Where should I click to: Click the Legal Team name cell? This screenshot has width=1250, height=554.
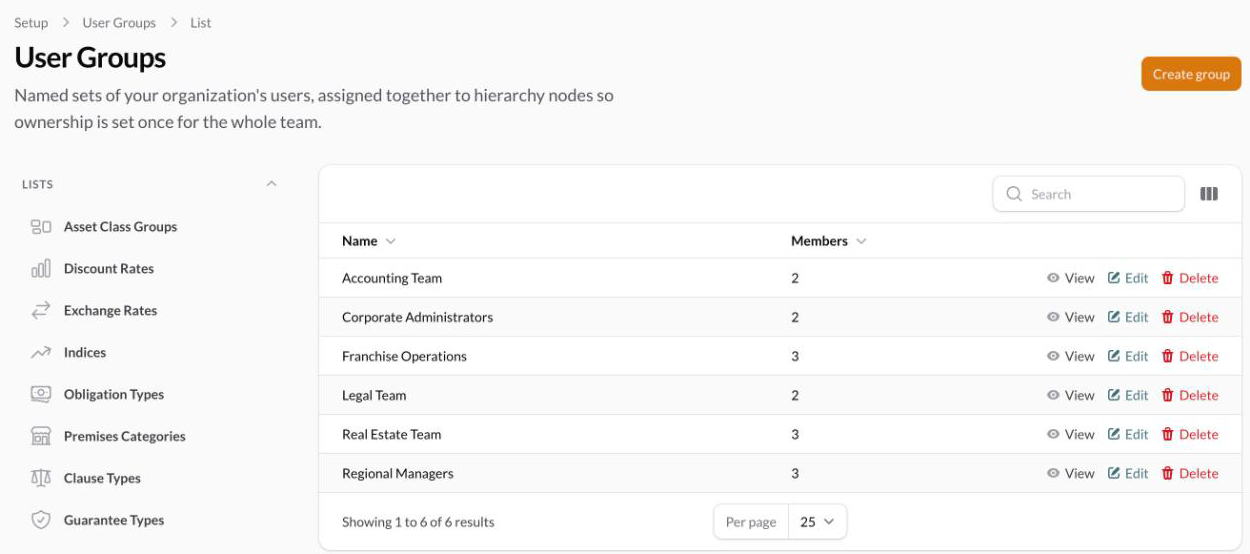coord(374,395)
